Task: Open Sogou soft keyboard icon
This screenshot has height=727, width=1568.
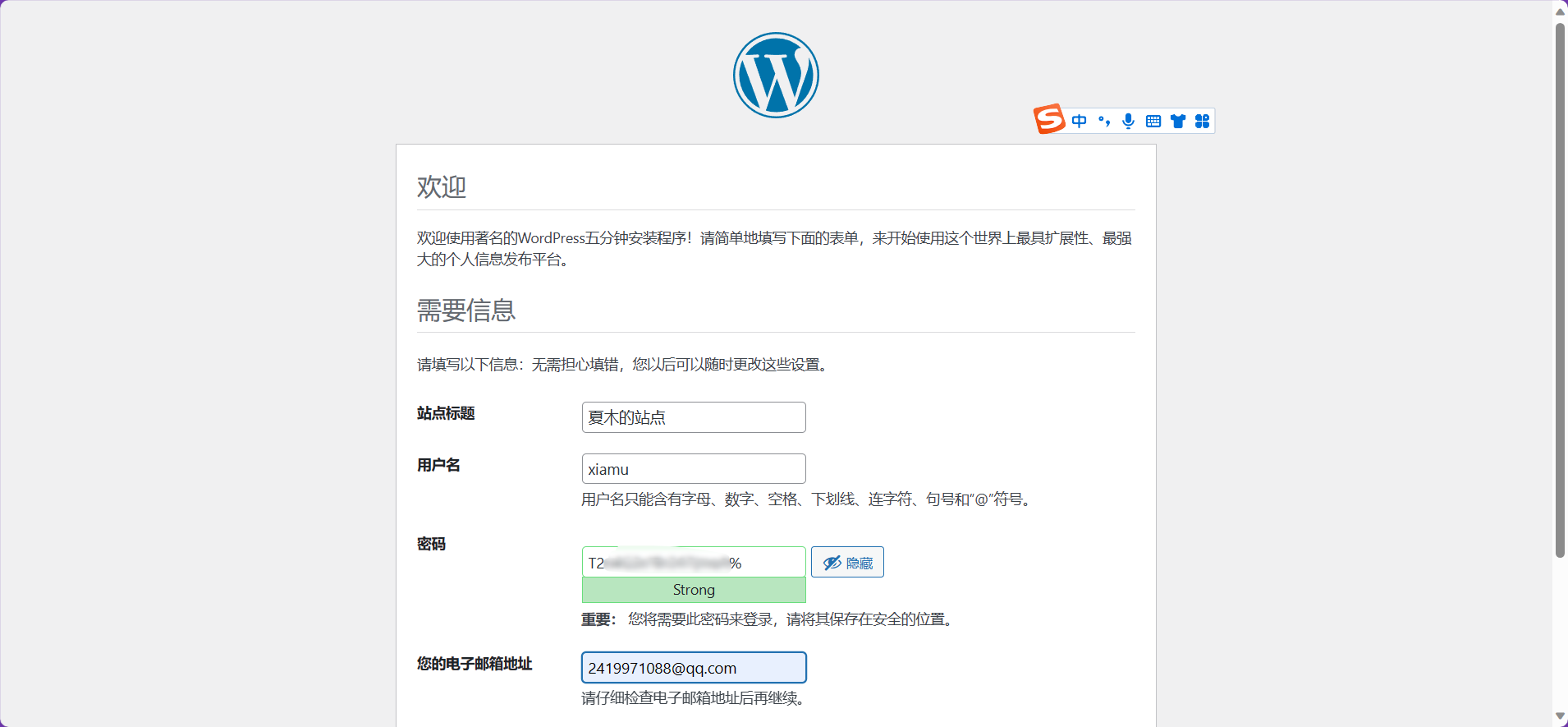Action: 1153,122
